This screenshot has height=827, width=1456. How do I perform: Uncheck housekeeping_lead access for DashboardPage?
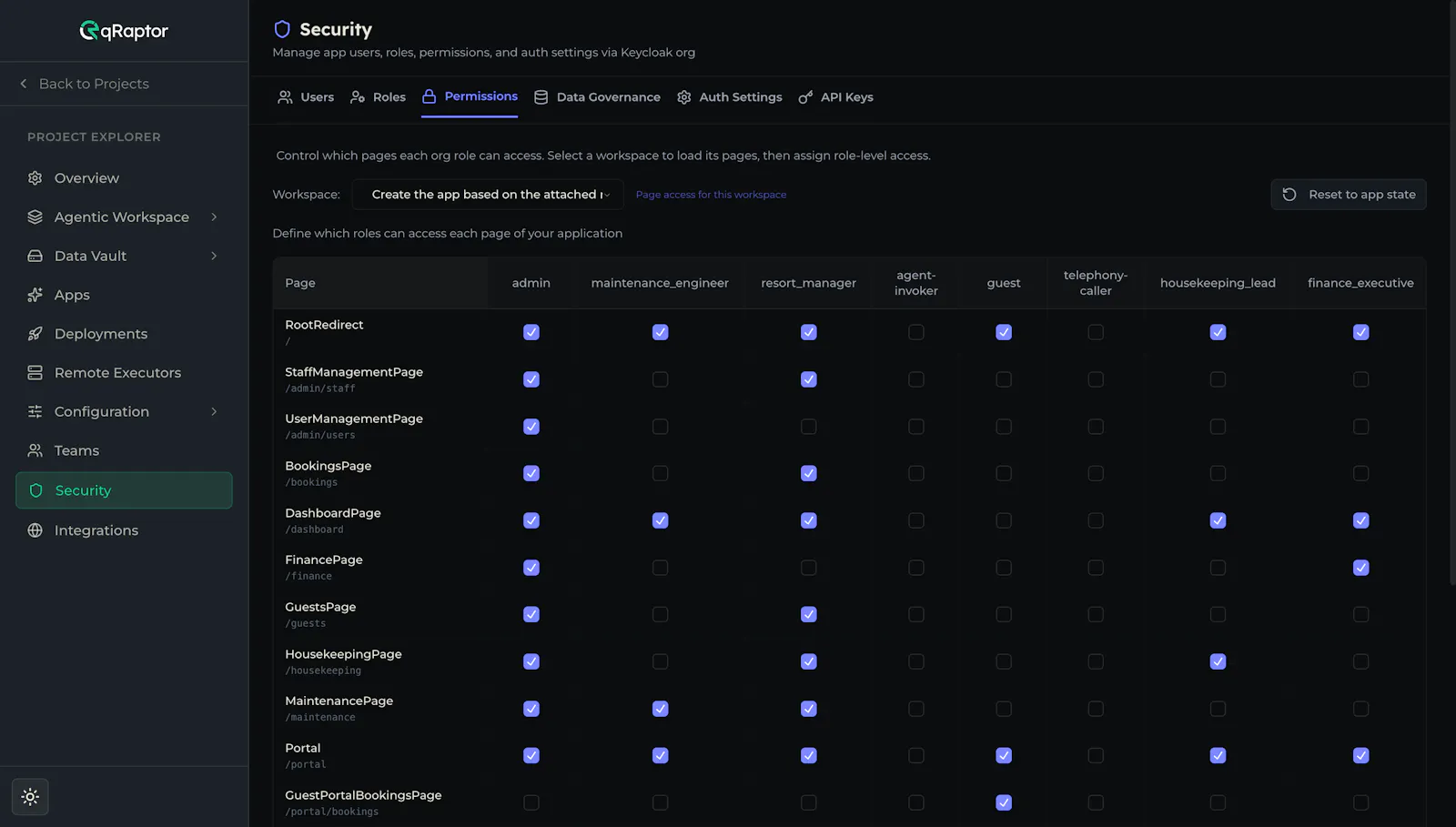click(x=1218, y=520)
